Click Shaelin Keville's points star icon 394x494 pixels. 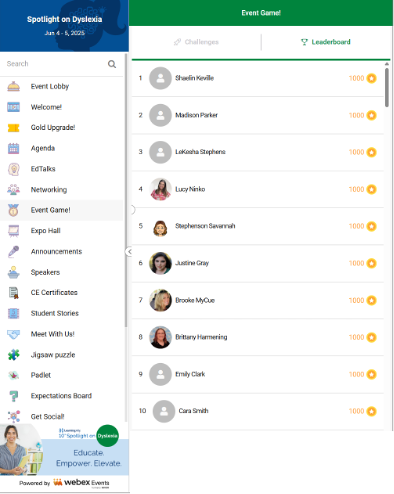click(371, 78)
